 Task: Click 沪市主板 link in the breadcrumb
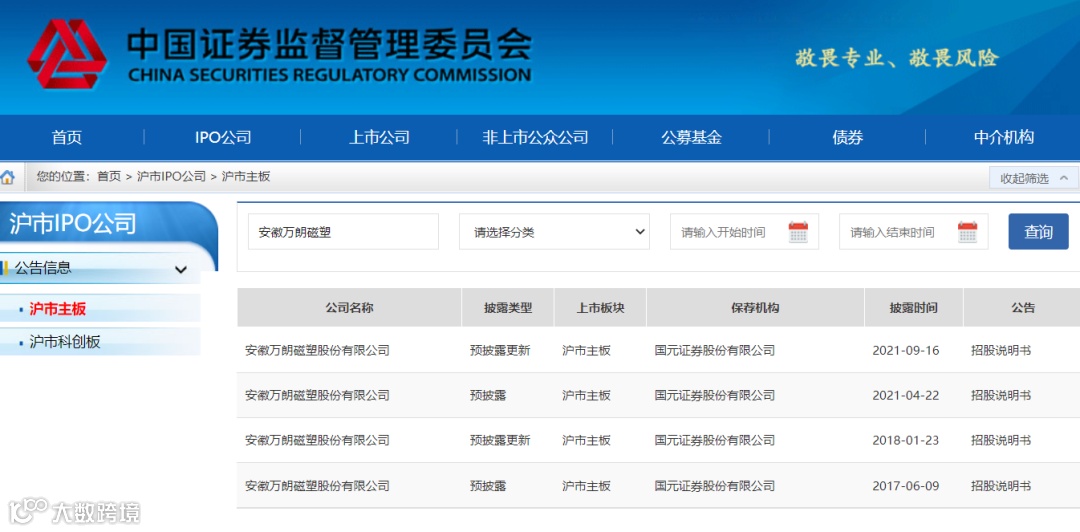(246, 176)
